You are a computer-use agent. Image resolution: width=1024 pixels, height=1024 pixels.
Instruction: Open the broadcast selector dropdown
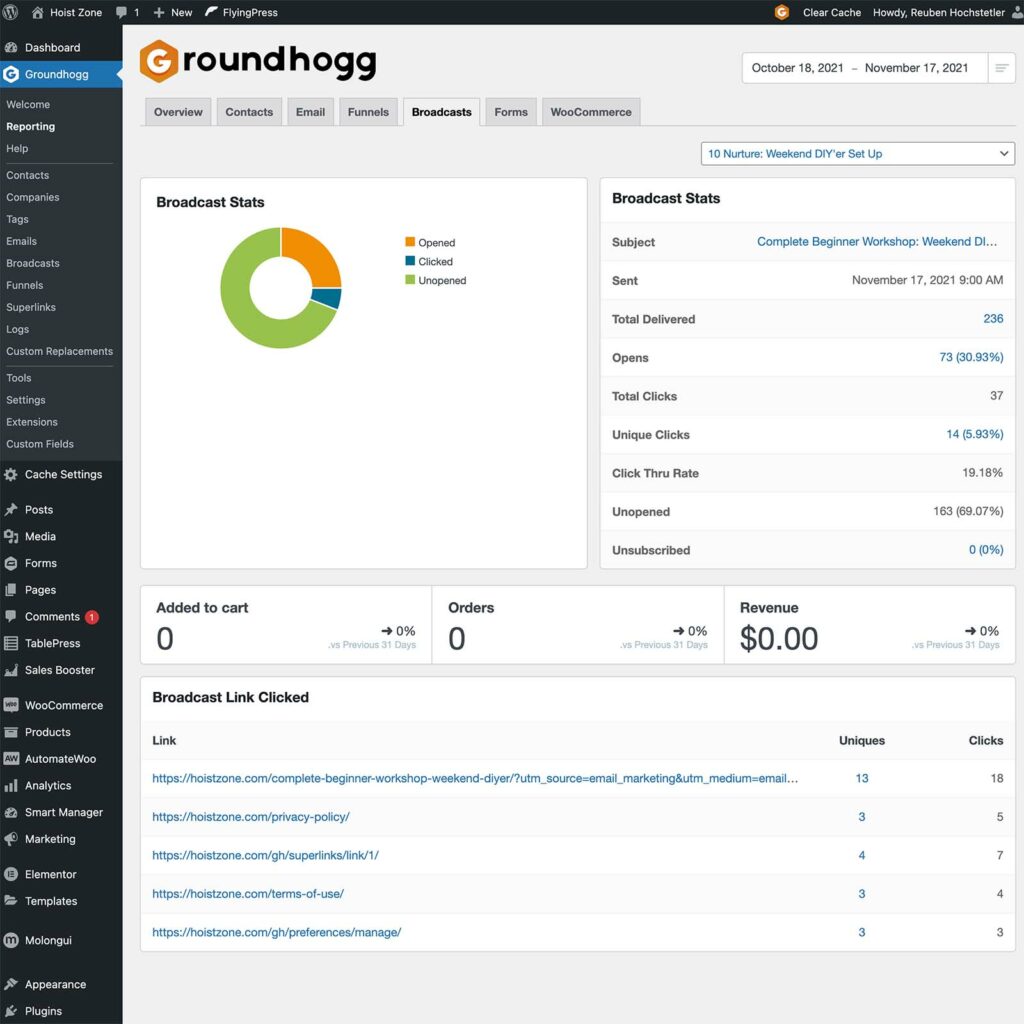tap(856, 153)
